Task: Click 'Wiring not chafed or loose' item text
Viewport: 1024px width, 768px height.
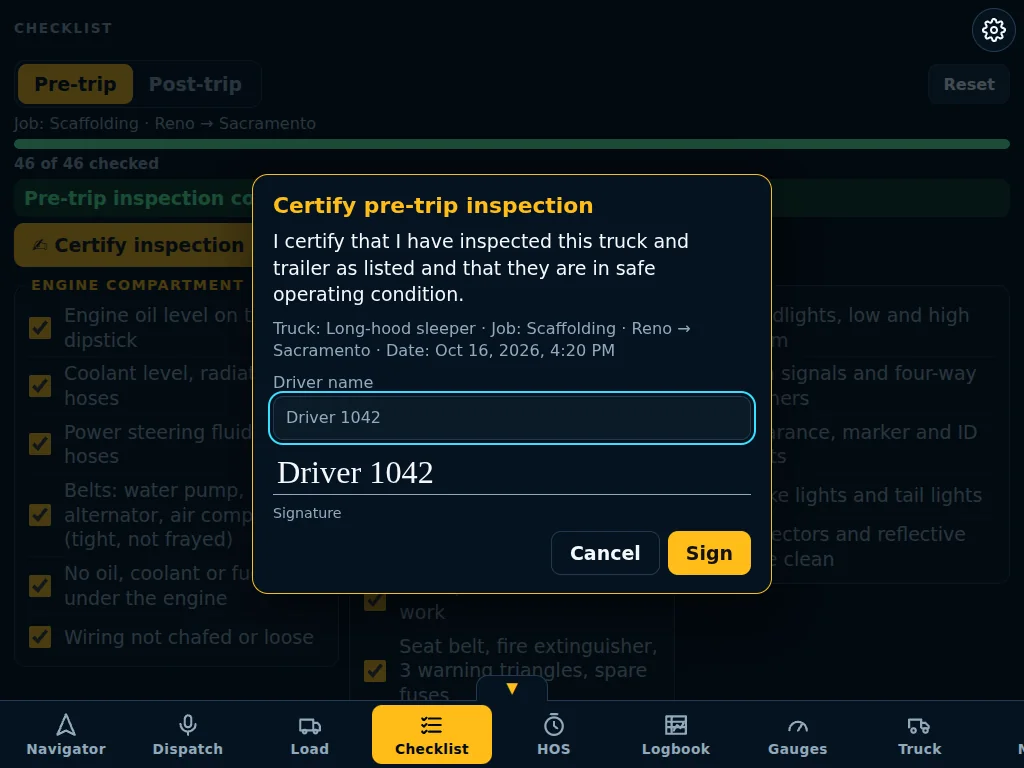Action: 189,637
